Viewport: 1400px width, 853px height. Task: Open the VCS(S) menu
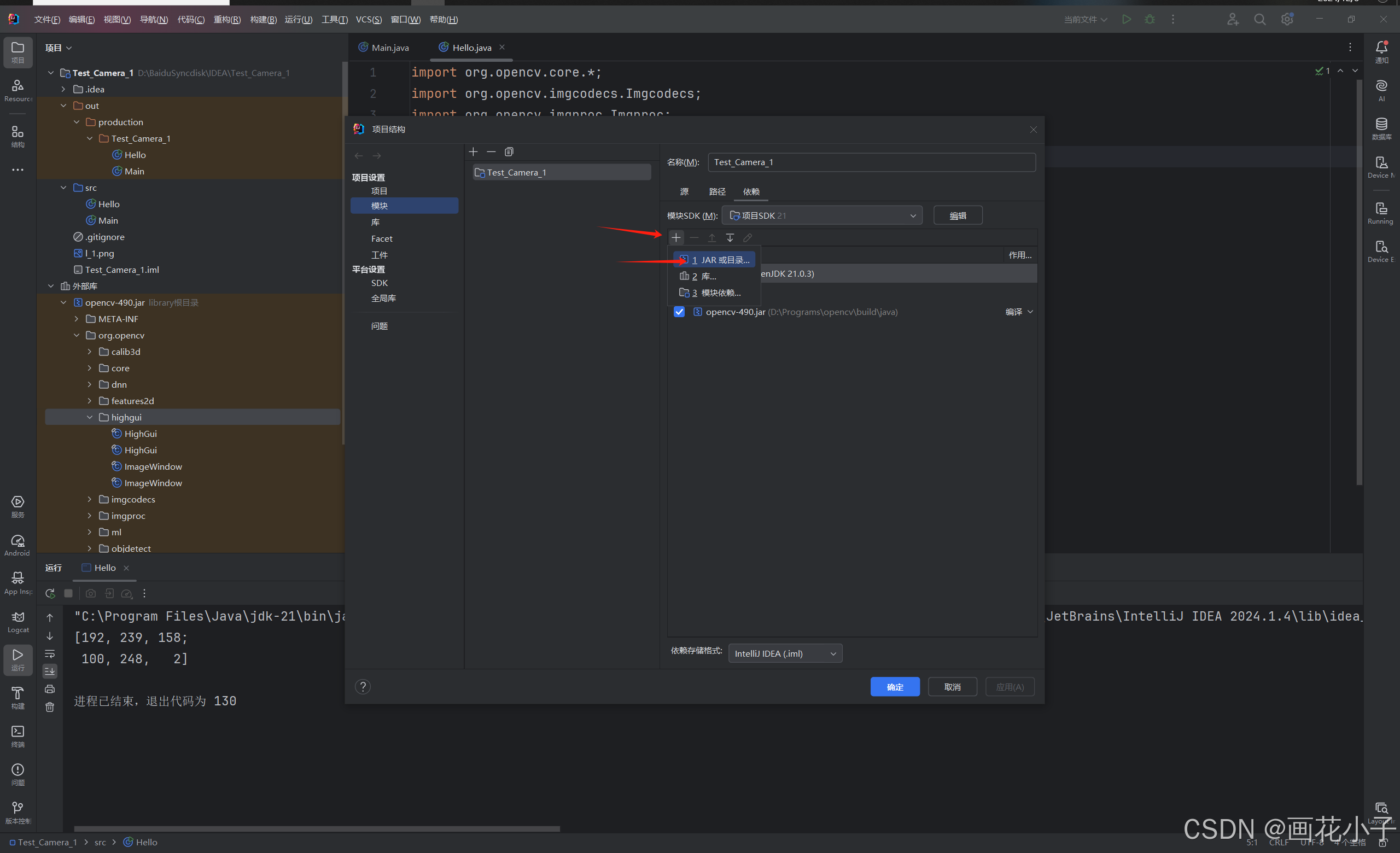(x=368, y=19)
